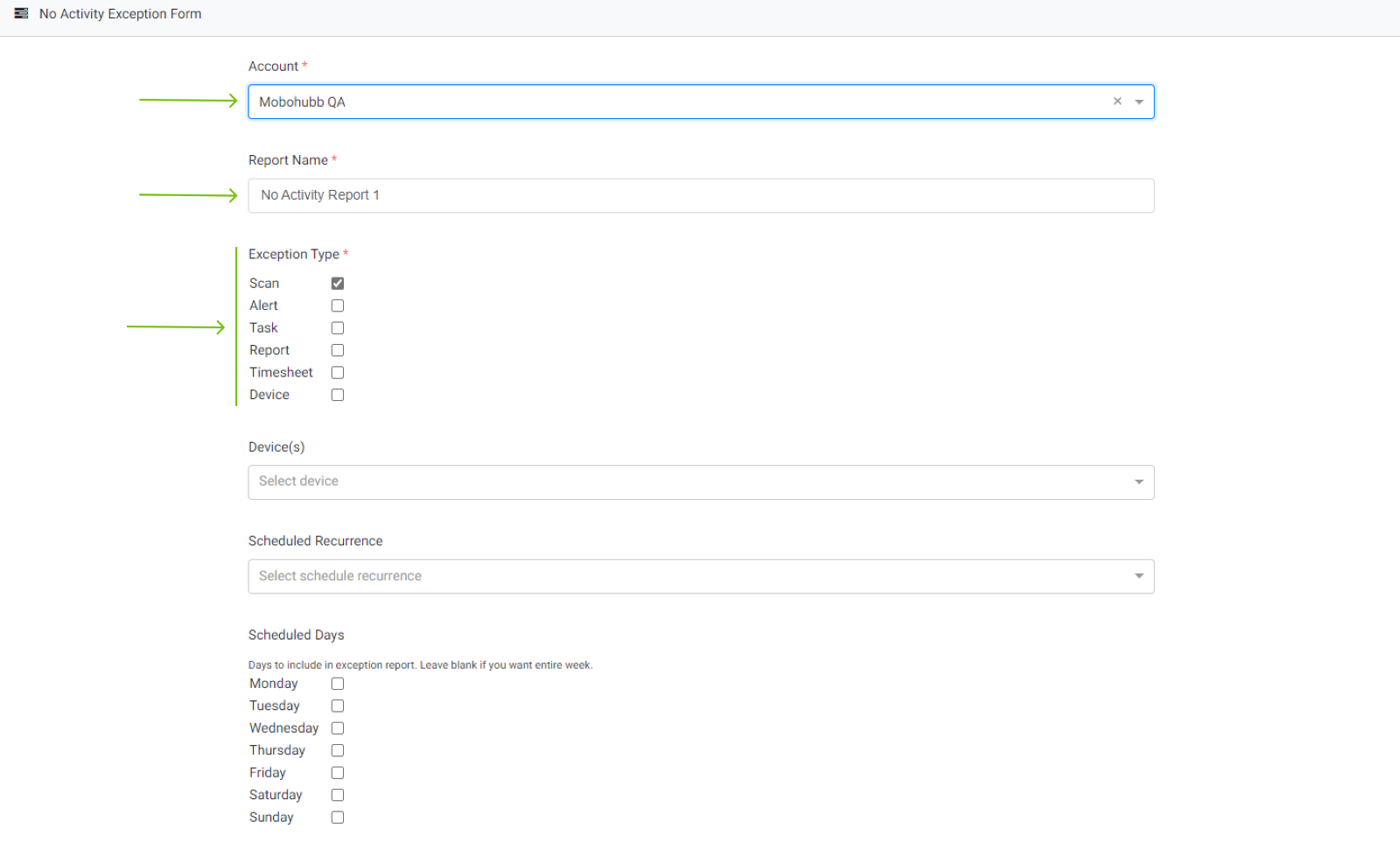Click the No Activity Exception Form title
This screenshot has height=843, width=1400.
[x=120, y=14]
